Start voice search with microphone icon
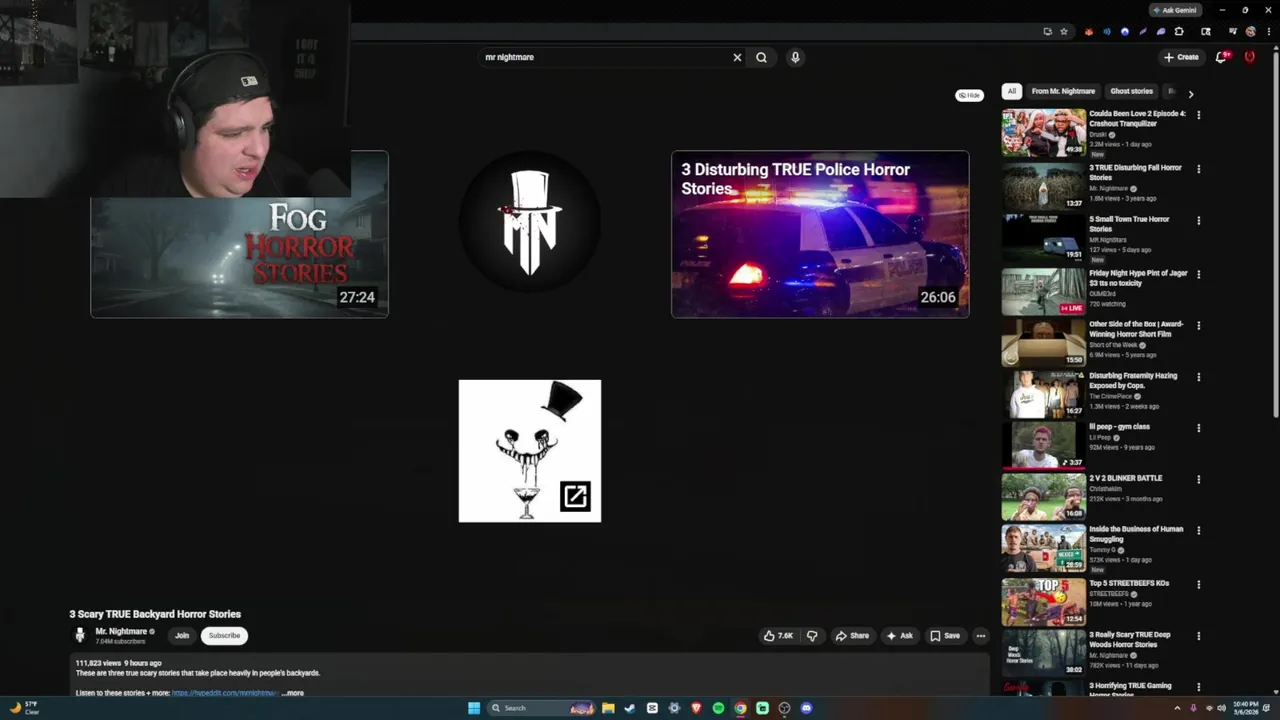The image size is (1280, 720). pyautogui.click(x=795, y=57)
